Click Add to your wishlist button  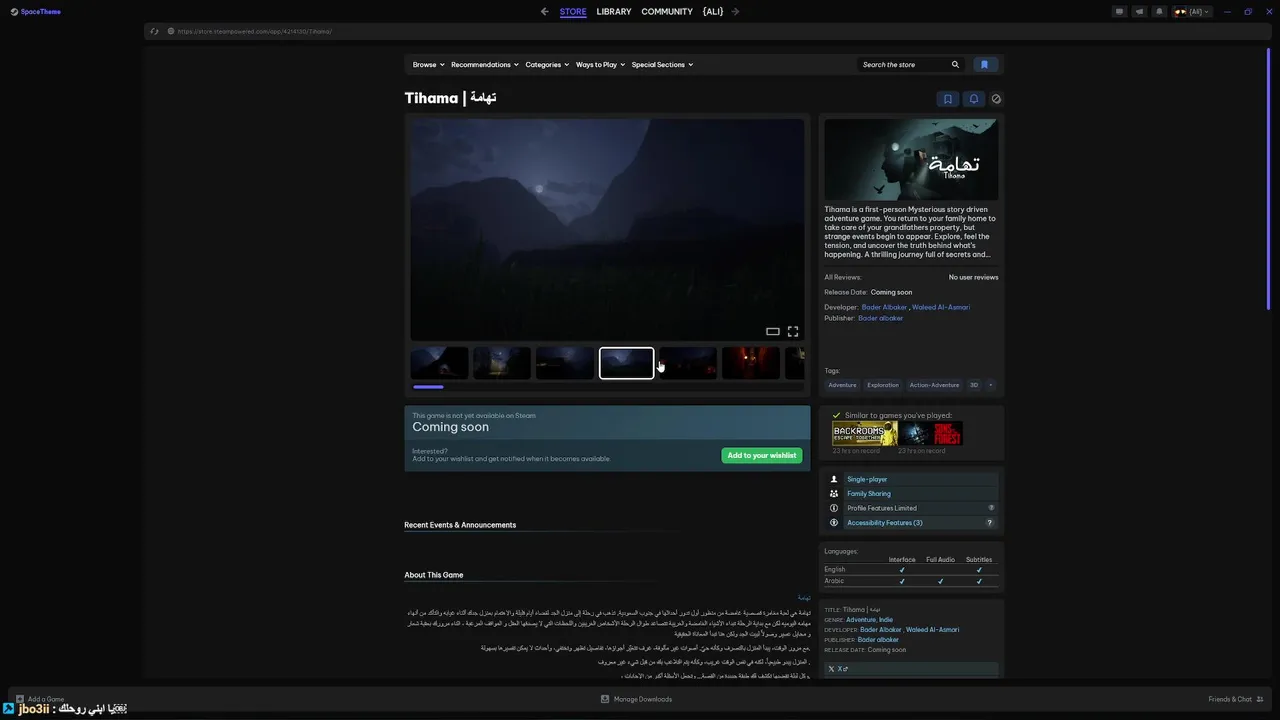pos(762,456)
